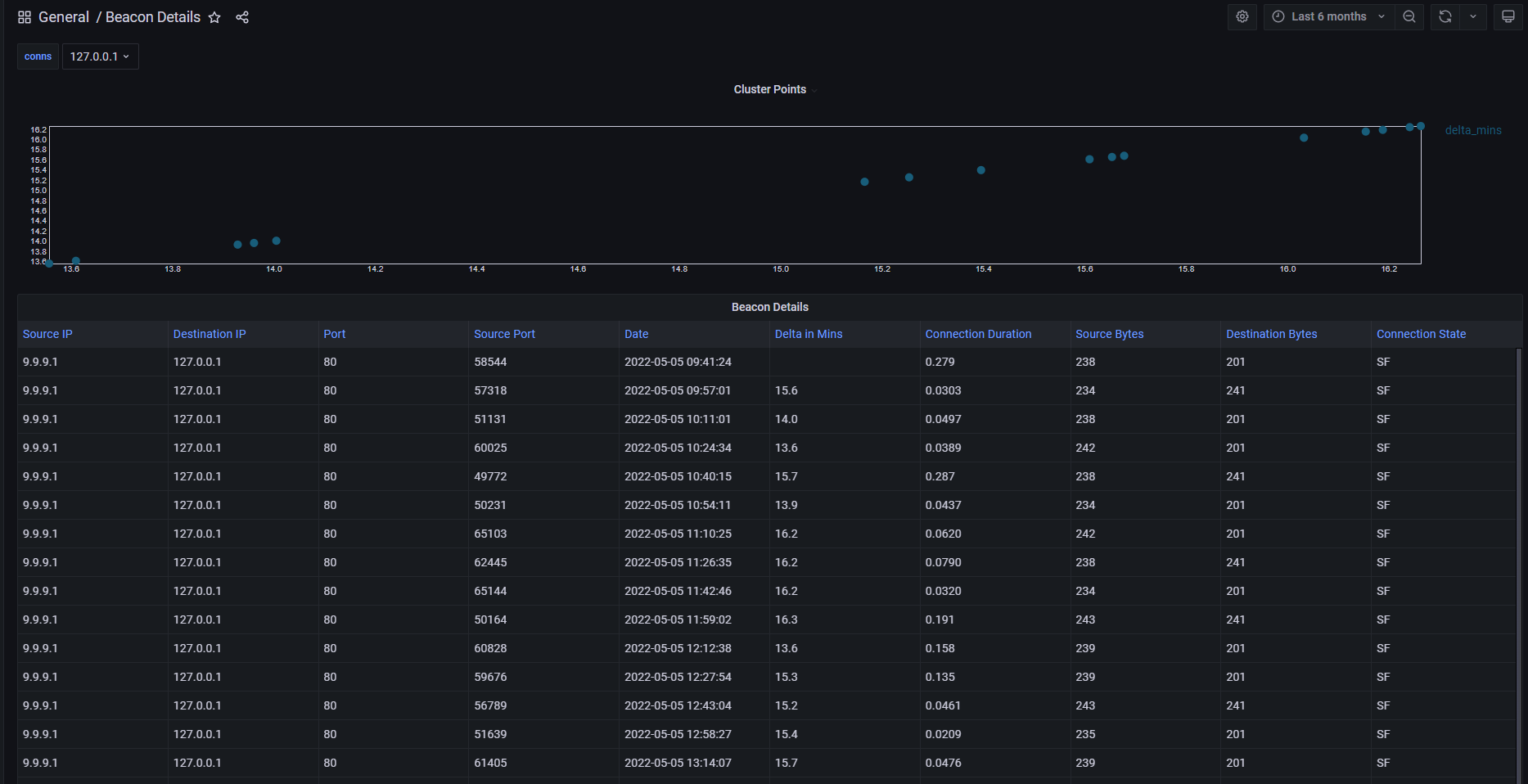Refresh the dashboard
Image resolution: width=1528 pixels, height=784 pixels.
1445,16
